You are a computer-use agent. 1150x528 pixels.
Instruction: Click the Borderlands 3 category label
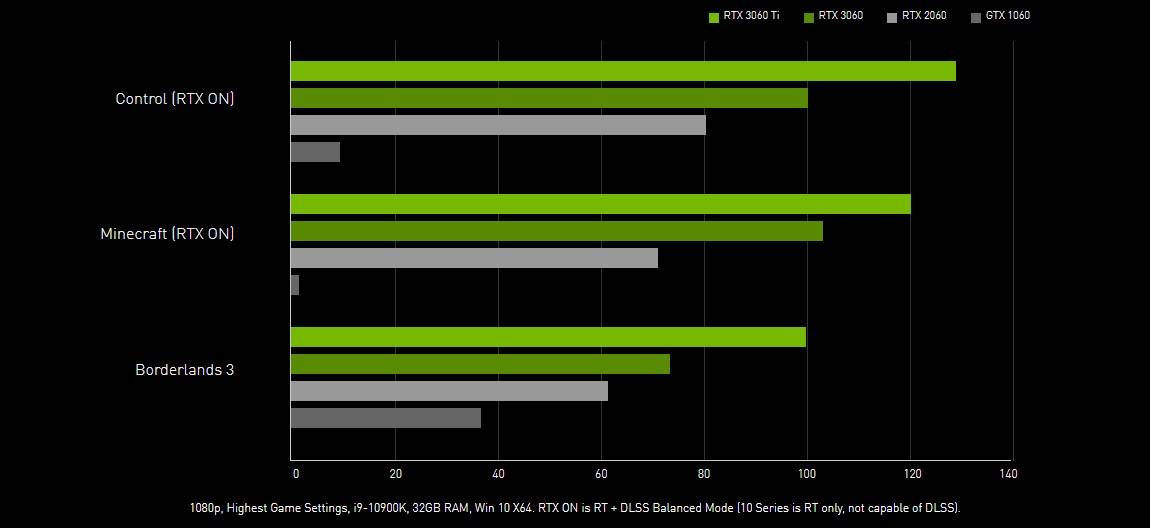pos(185,369)
